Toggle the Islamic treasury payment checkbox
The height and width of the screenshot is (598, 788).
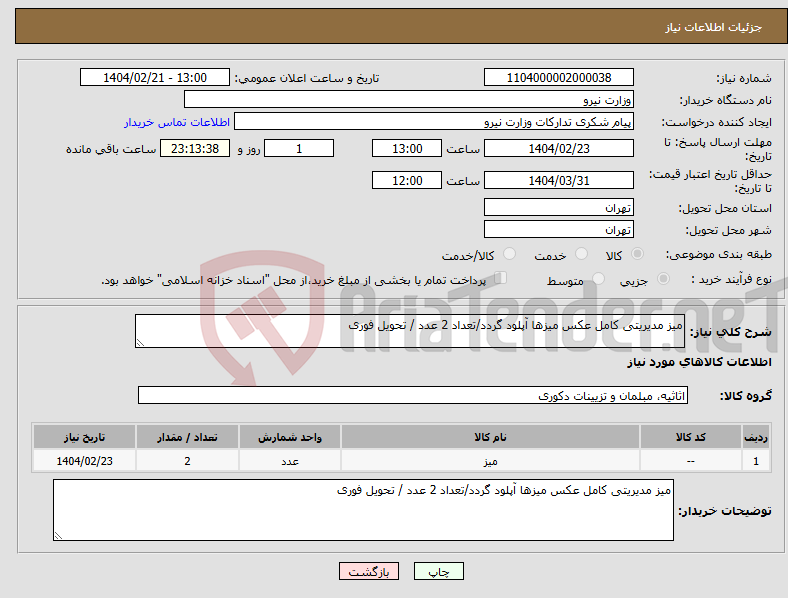(x=501, y=278)
